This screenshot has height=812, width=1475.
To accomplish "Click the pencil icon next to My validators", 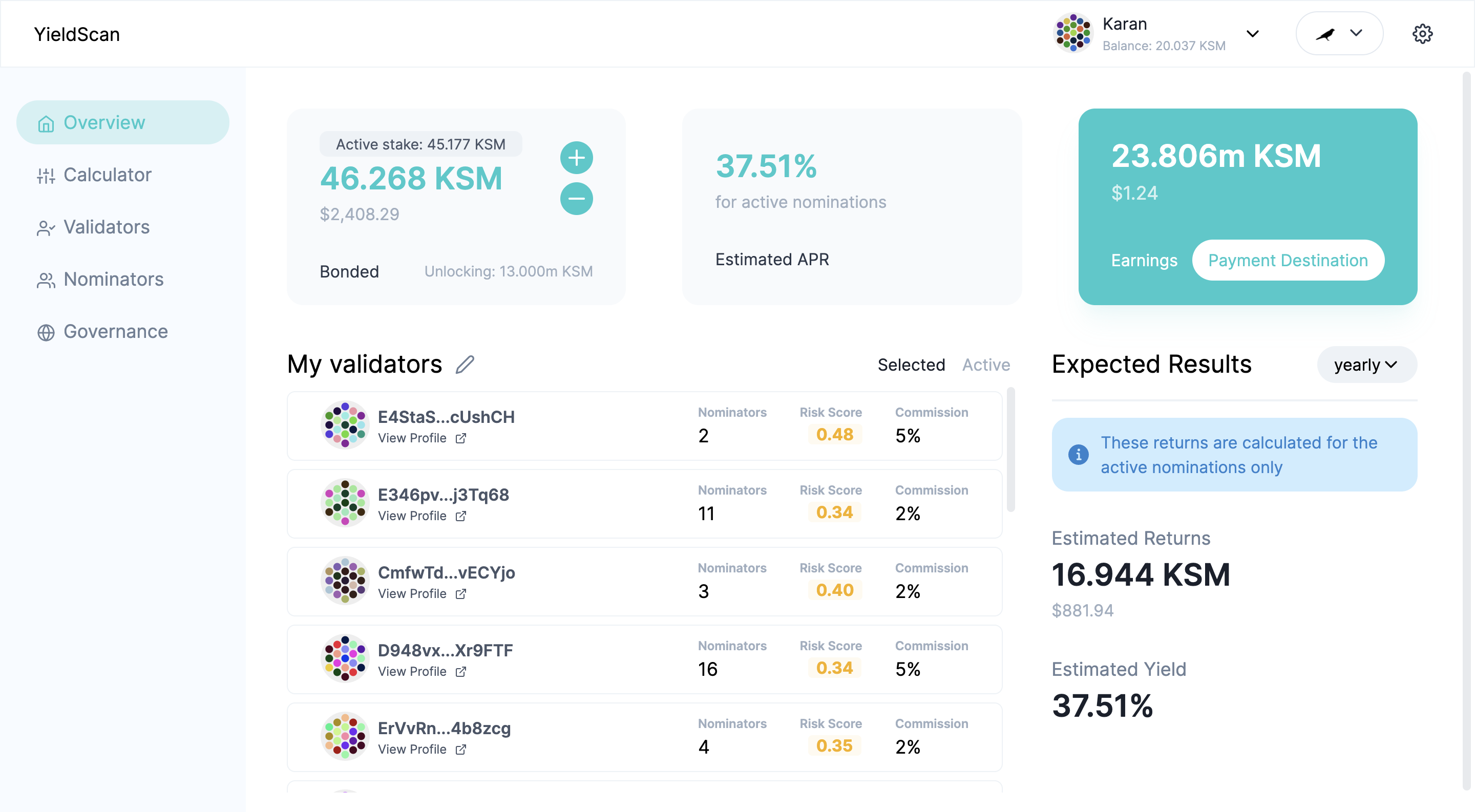I will point(465,365).
